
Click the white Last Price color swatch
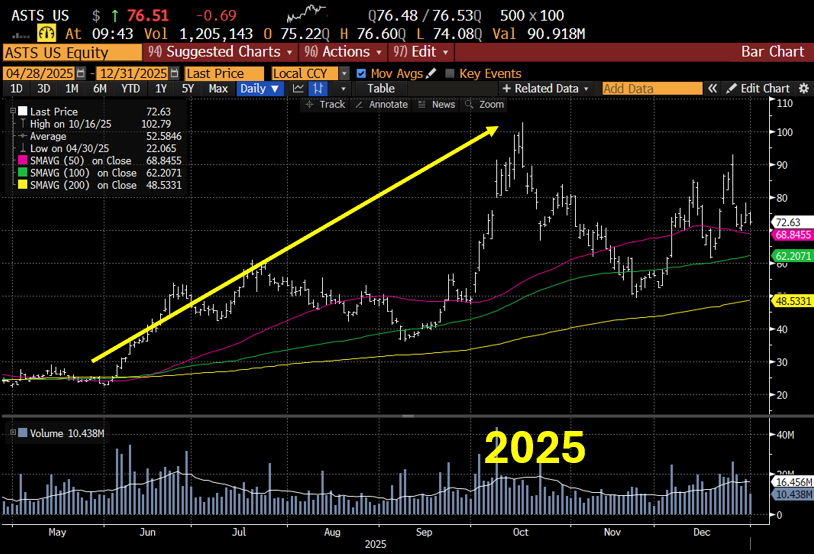click(x=22, y=111)
